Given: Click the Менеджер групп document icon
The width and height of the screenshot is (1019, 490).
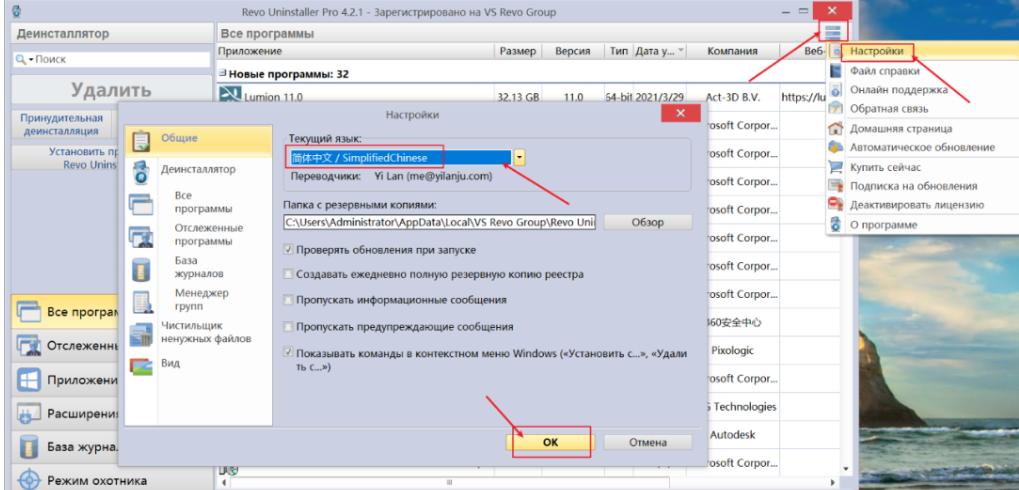Looking at the screenshot, I should tap(142, 302).
